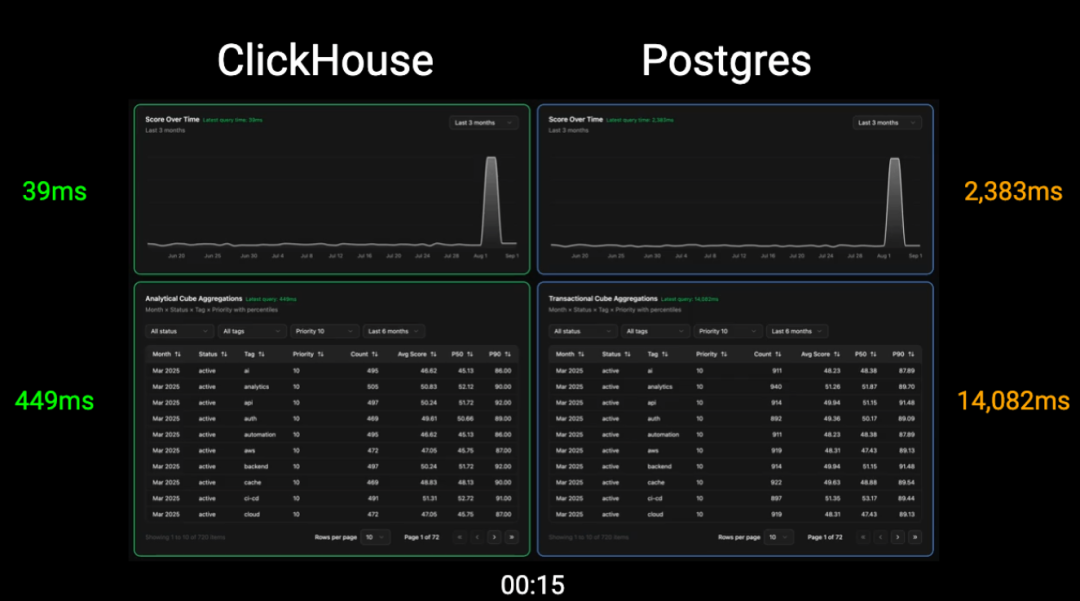Viewport: 1080px width, 601px height.
Task: Sort the Month column in Analytical table
Action: pos(168,354)
